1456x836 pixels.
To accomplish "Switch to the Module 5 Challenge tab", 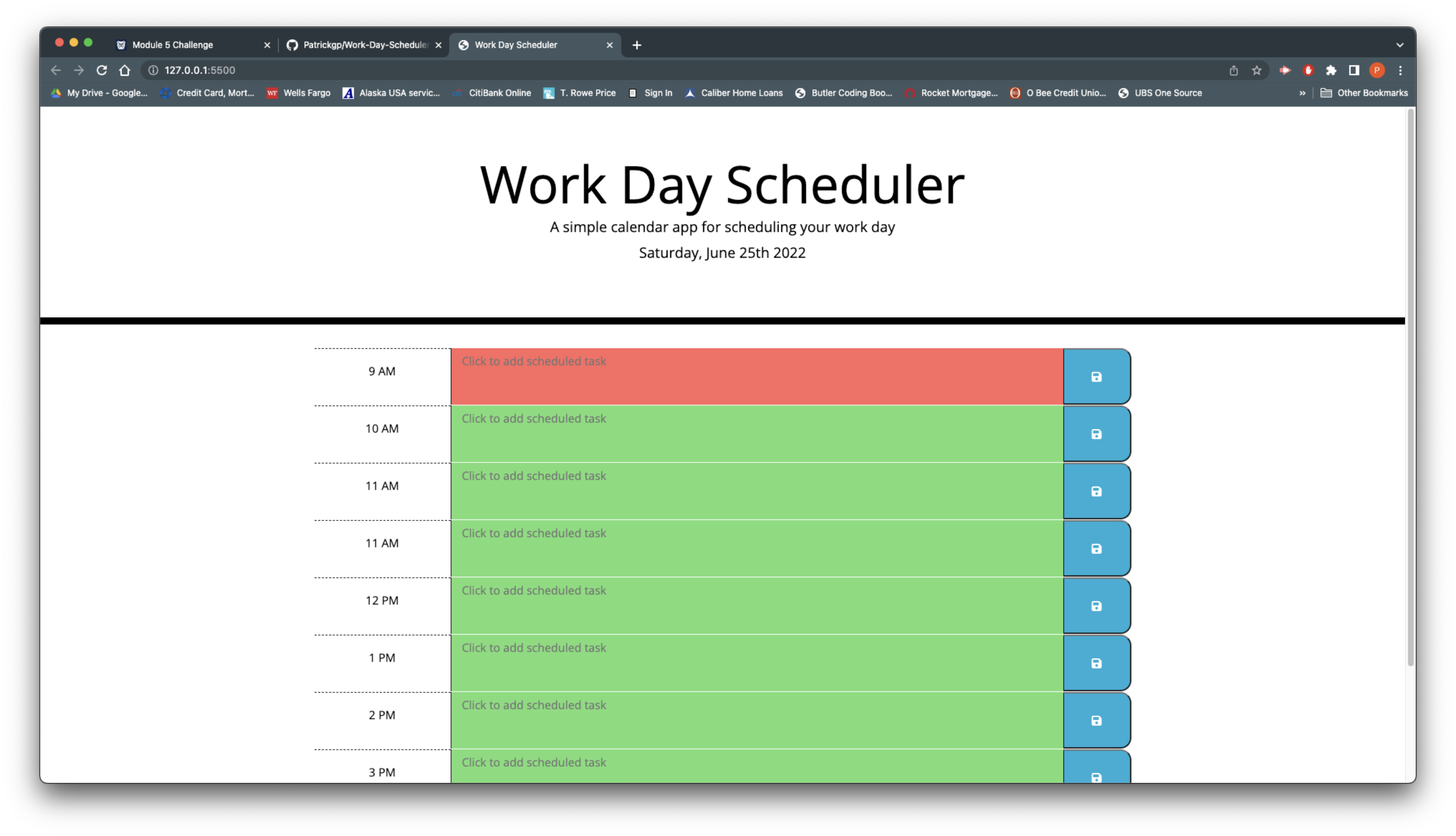I will click(172, 45).
